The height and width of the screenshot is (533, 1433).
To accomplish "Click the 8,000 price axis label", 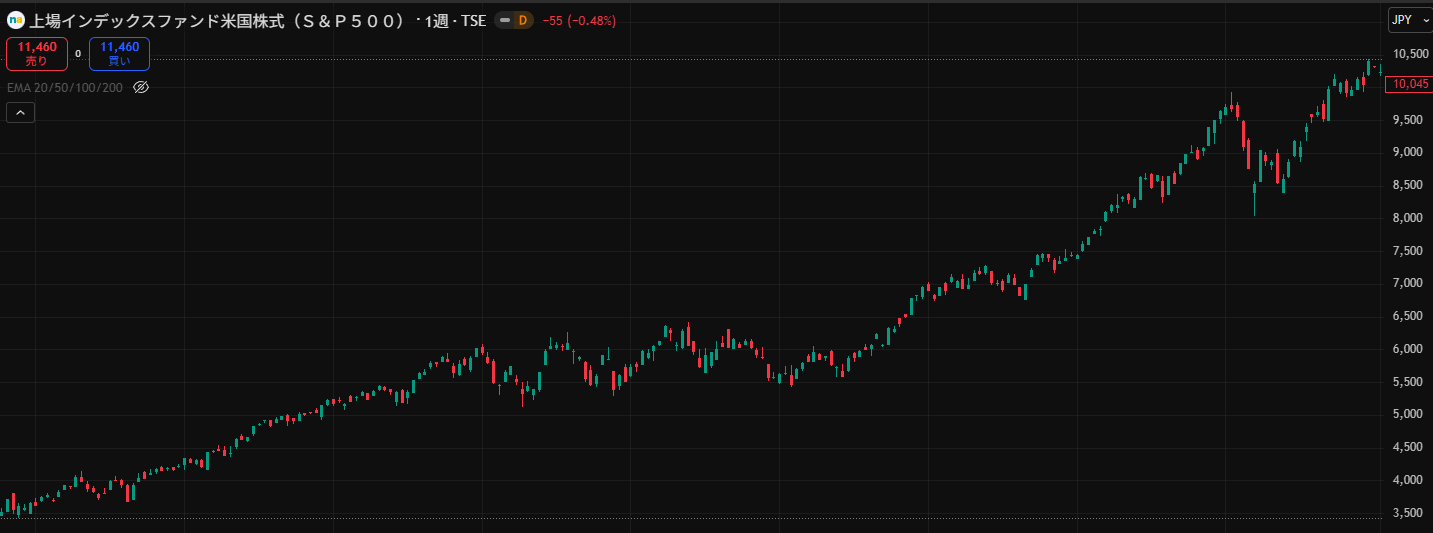I will tap(1409, 218).
